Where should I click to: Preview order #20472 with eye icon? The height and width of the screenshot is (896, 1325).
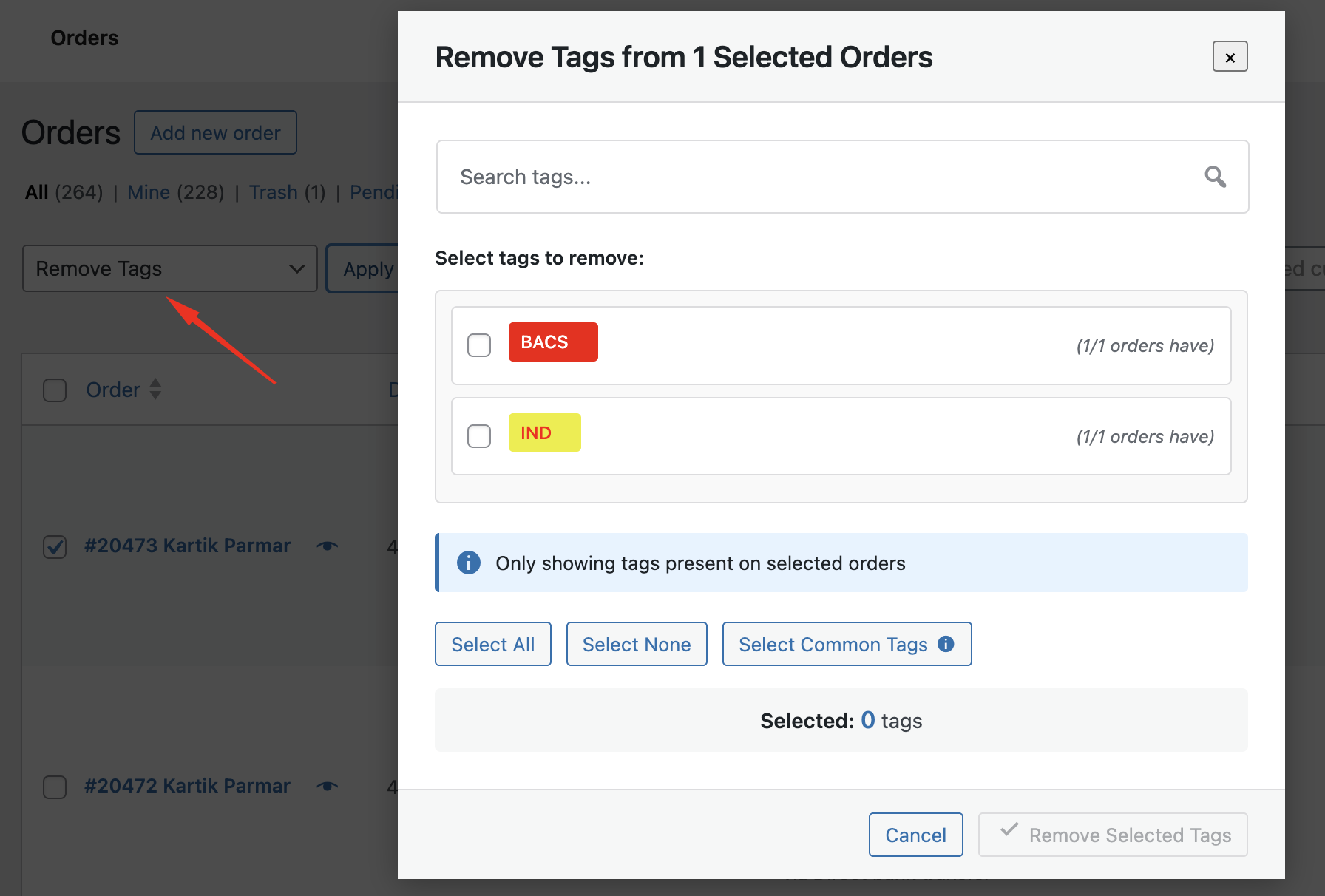[328, 786]
